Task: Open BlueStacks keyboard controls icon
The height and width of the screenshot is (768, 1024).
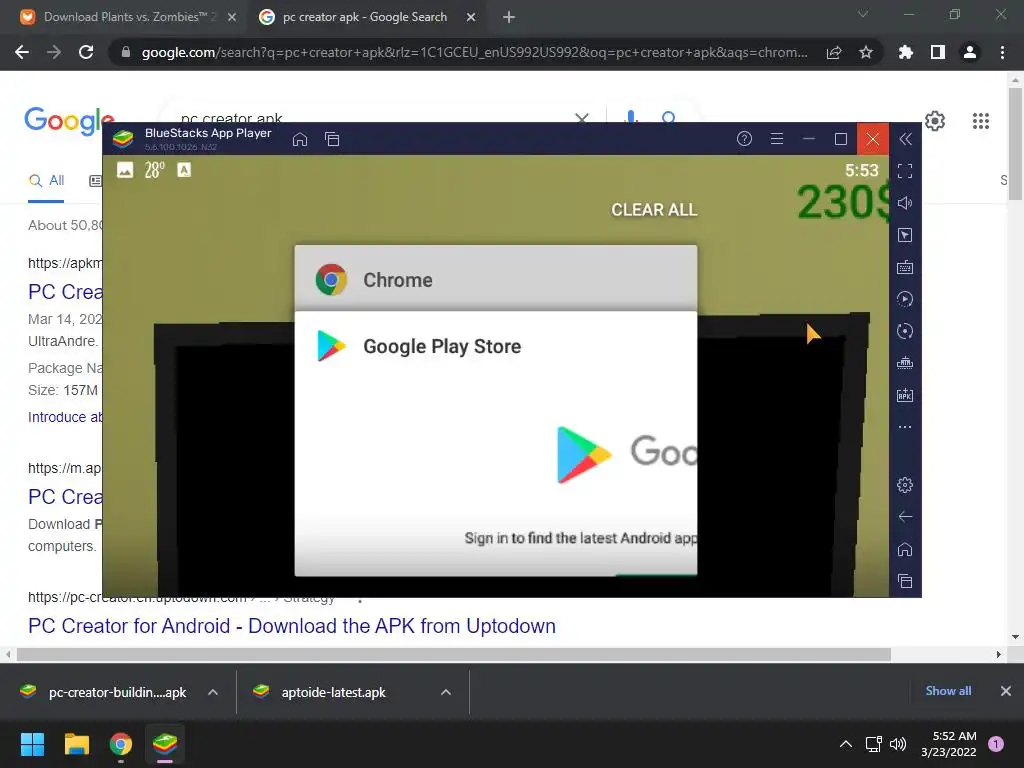Action: pyautogui.click(x=905, y=267)
